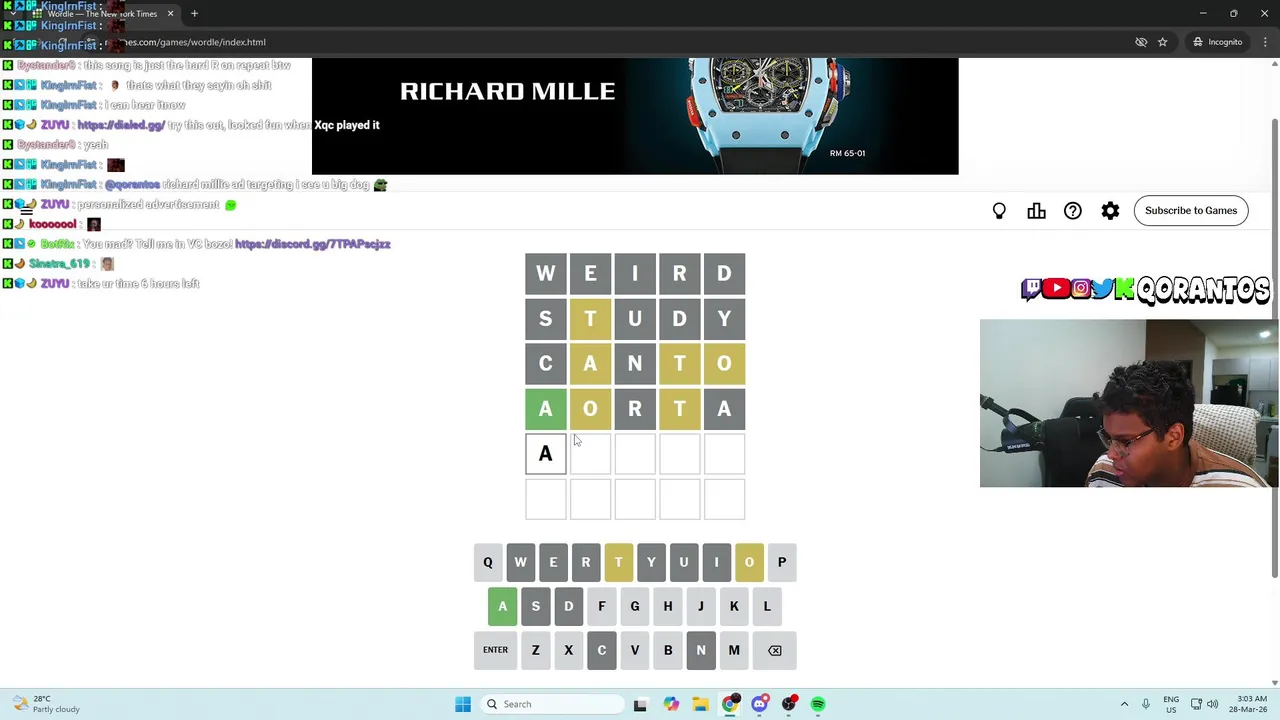Click the current row tile showing A
1280x720 pixels.
pos(545,454)
